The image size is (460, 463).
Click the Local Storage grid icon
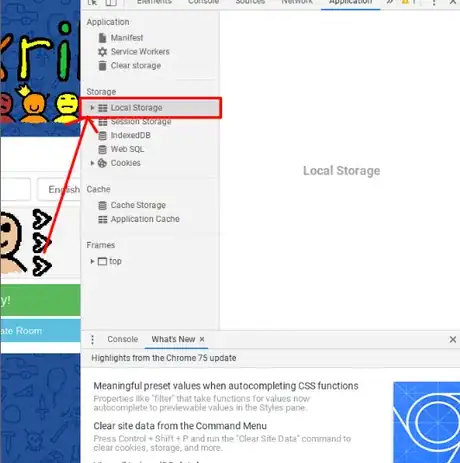coord(103,108)
